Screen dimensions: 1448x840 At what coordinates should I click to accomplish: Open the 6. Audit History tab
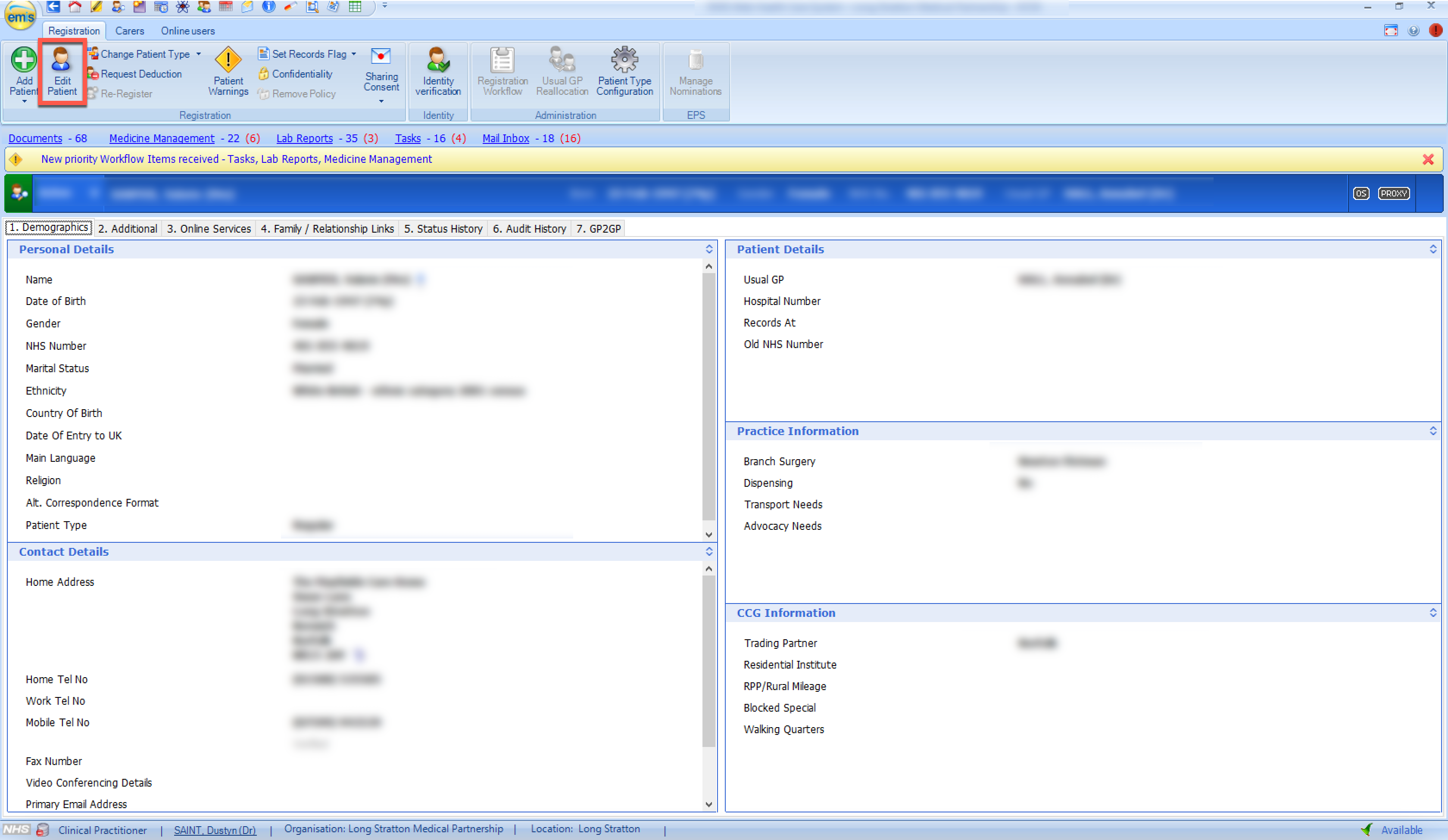pyautogui.click(x=529, y=229)
